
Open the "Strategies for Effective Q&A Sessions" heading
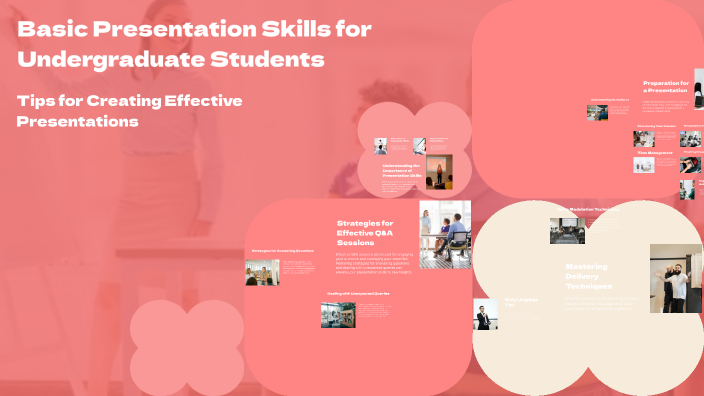(365, 233)
